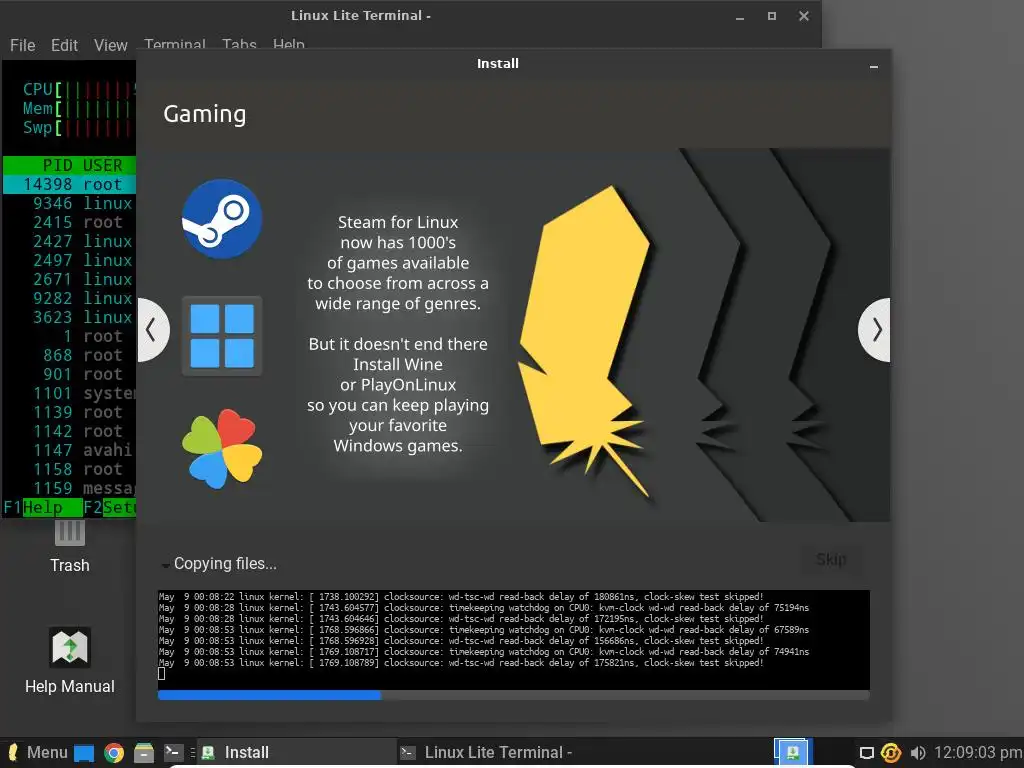Switch to Linux Lite Terminal taskbar button

(494, 752)
